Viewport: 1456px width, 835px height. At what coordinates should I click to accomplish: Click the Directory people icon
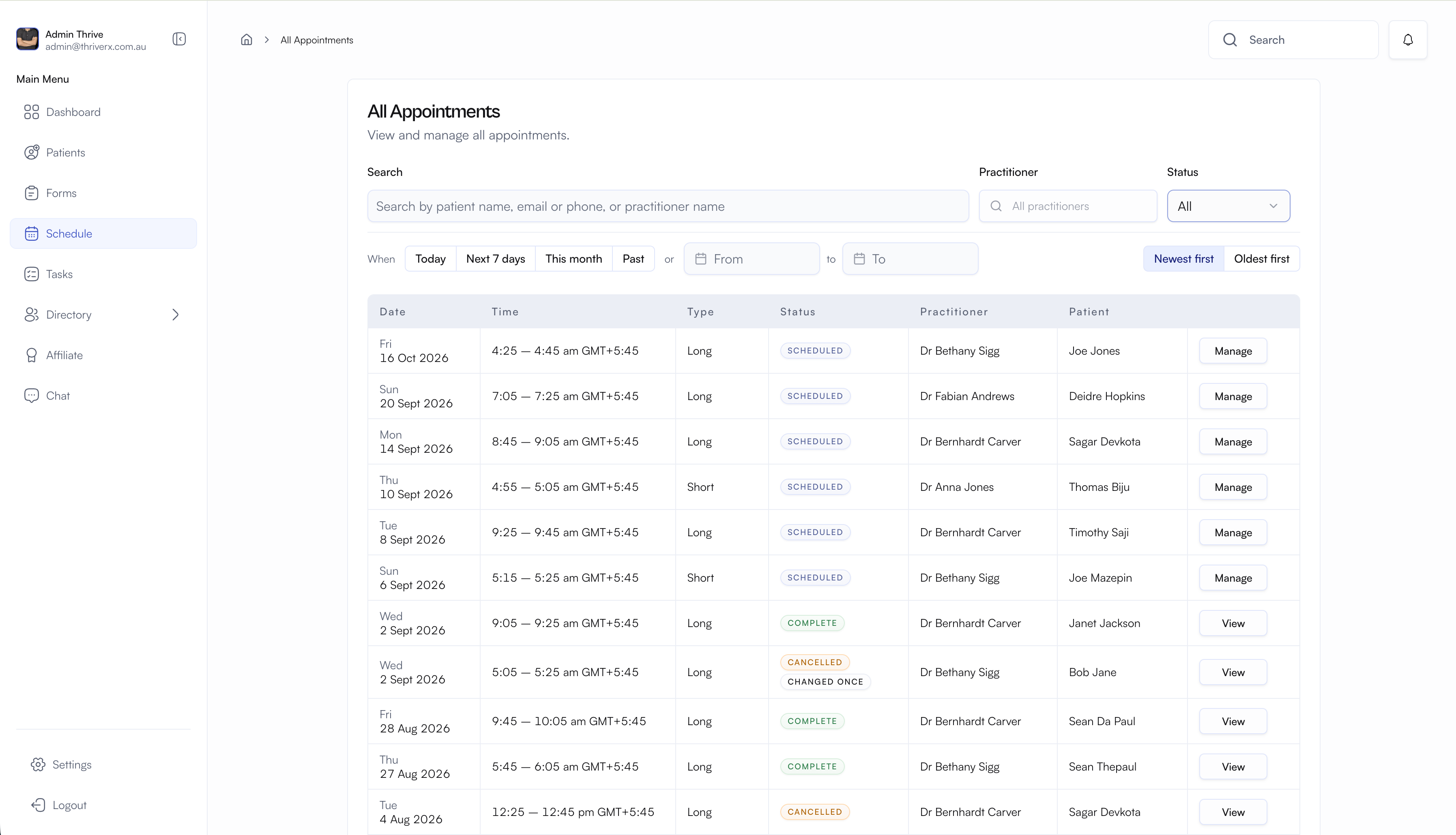click(x=32, y=314)
